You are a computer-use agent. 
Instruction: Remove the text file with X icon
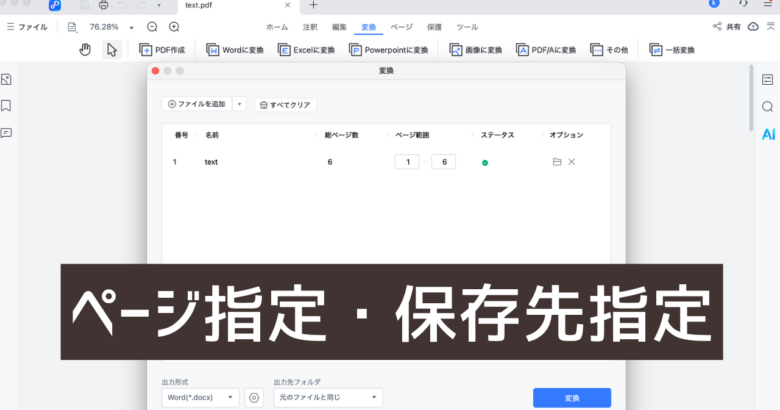tap(572, 161)
